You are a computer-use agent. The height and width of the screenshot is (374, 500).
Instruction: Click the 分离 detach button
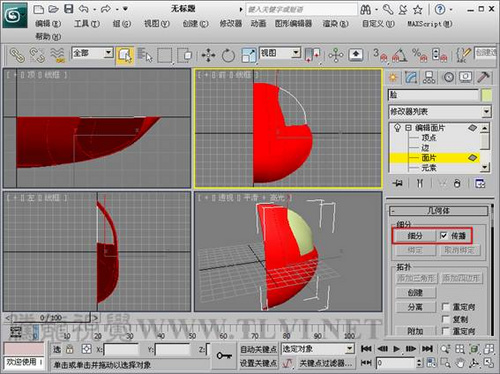[416, 307]
